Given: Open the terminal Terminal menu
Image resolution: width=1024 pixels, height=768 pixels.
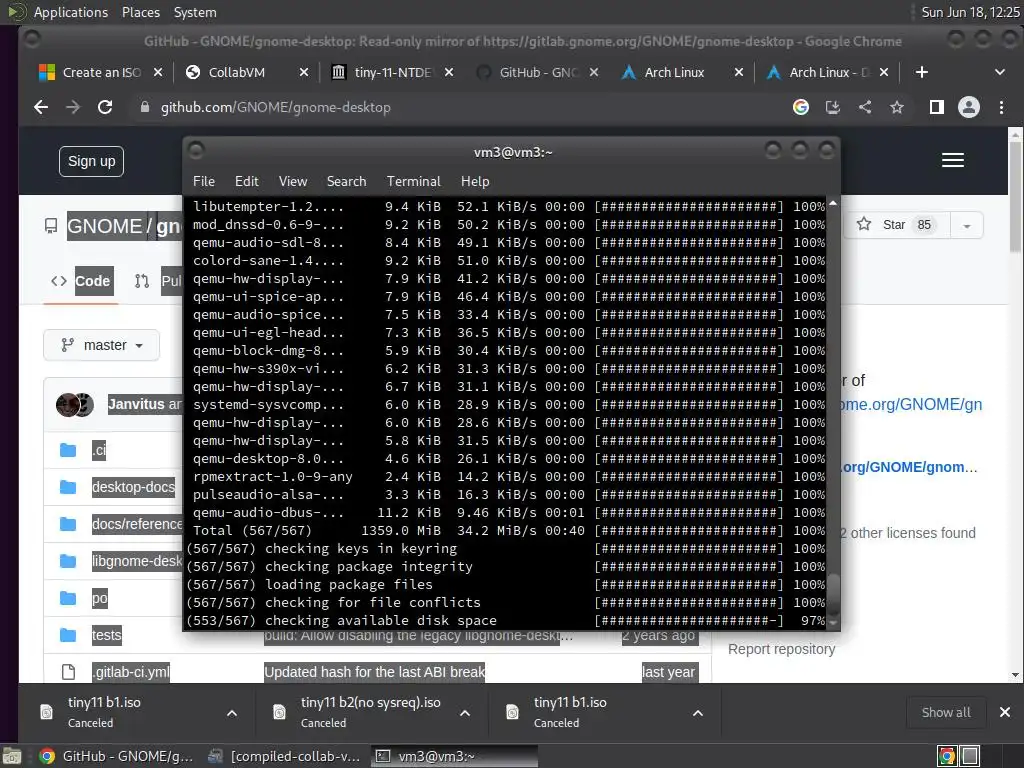Looking at the screenshot, I should click(x=413, y=181).
